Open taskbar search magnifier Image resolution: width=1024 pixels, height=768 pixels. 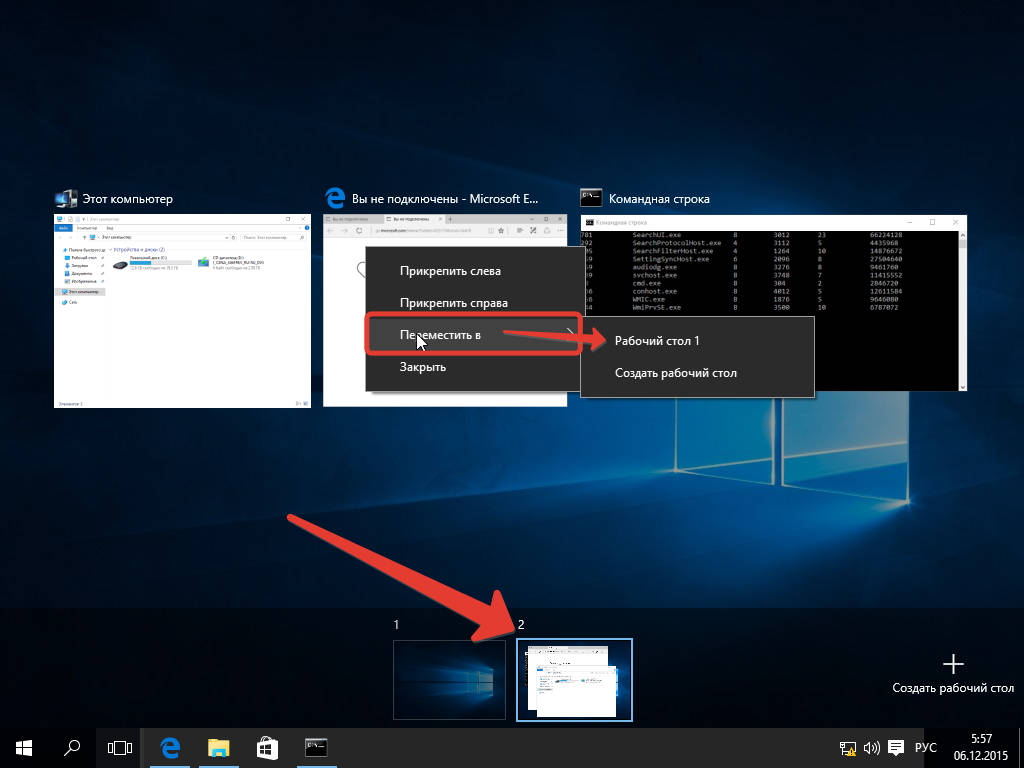[72, 748]
